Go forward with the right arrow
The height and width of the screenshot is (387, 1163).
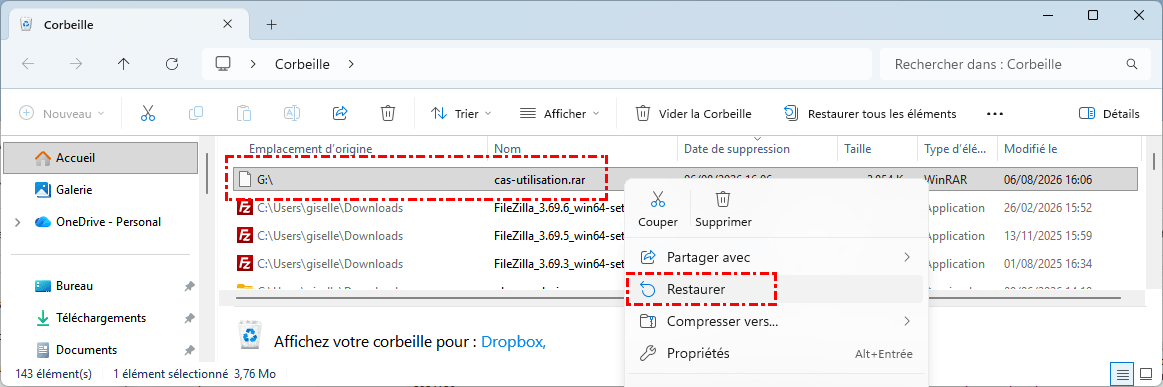[76, 64]
